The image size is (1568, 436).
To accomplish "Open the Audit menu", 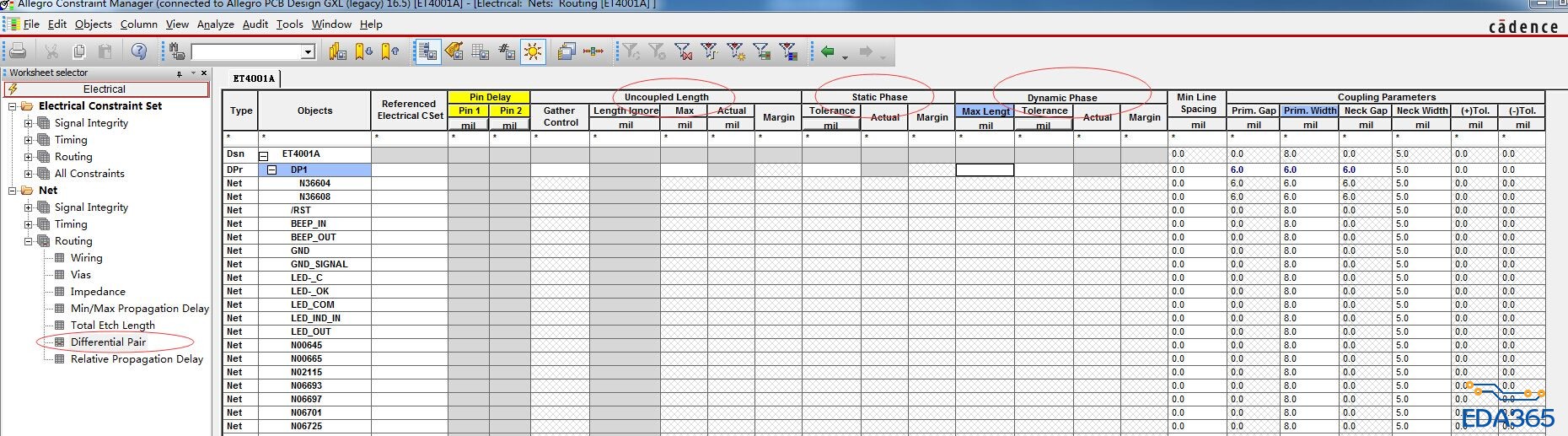I will pyautogui.click(x=255, y=24).
